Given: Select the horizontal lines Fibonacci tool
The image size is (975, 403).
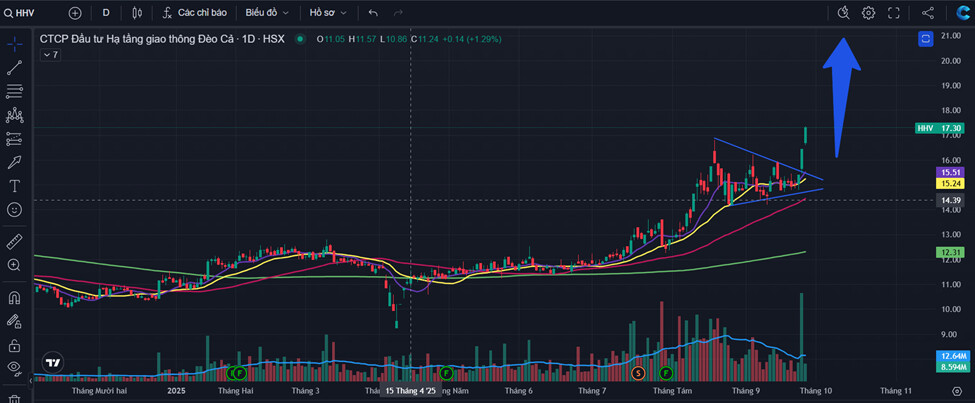Looking at the screenshot, I should click(x=14, y=91).
